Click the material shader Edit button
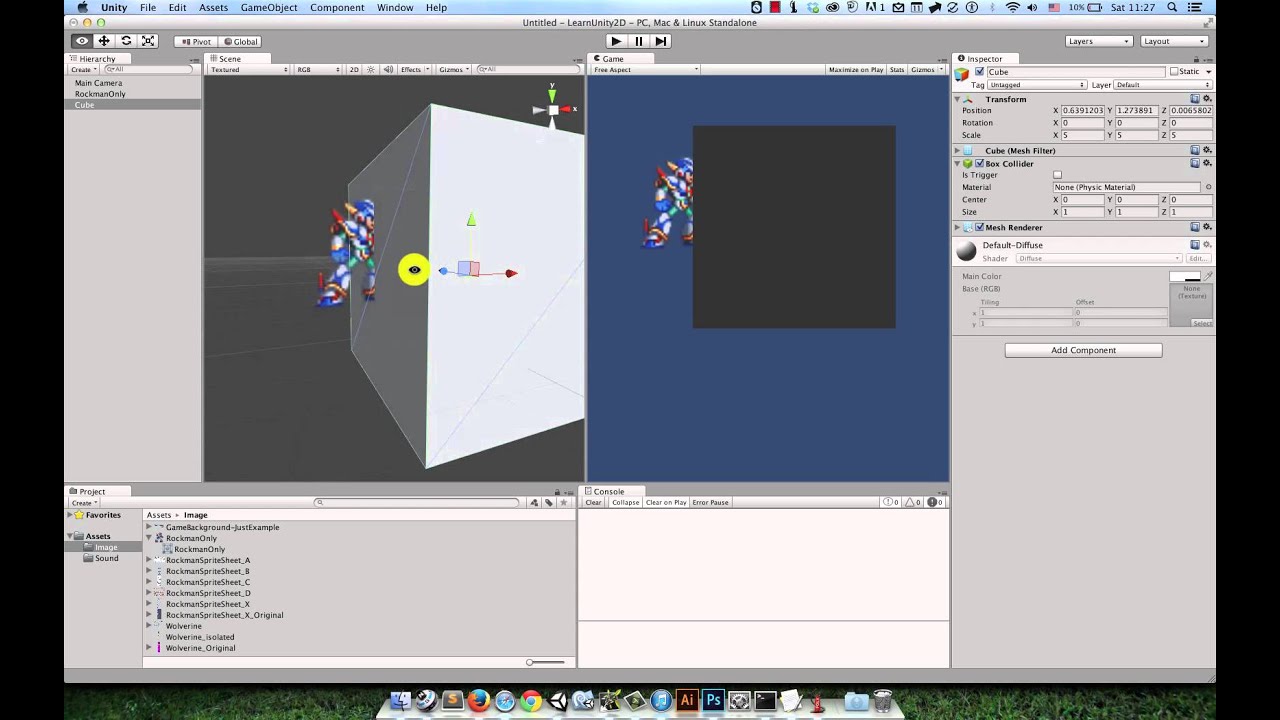The image size is (1280, 720). pyautogui.click(x=1197, y=258)
